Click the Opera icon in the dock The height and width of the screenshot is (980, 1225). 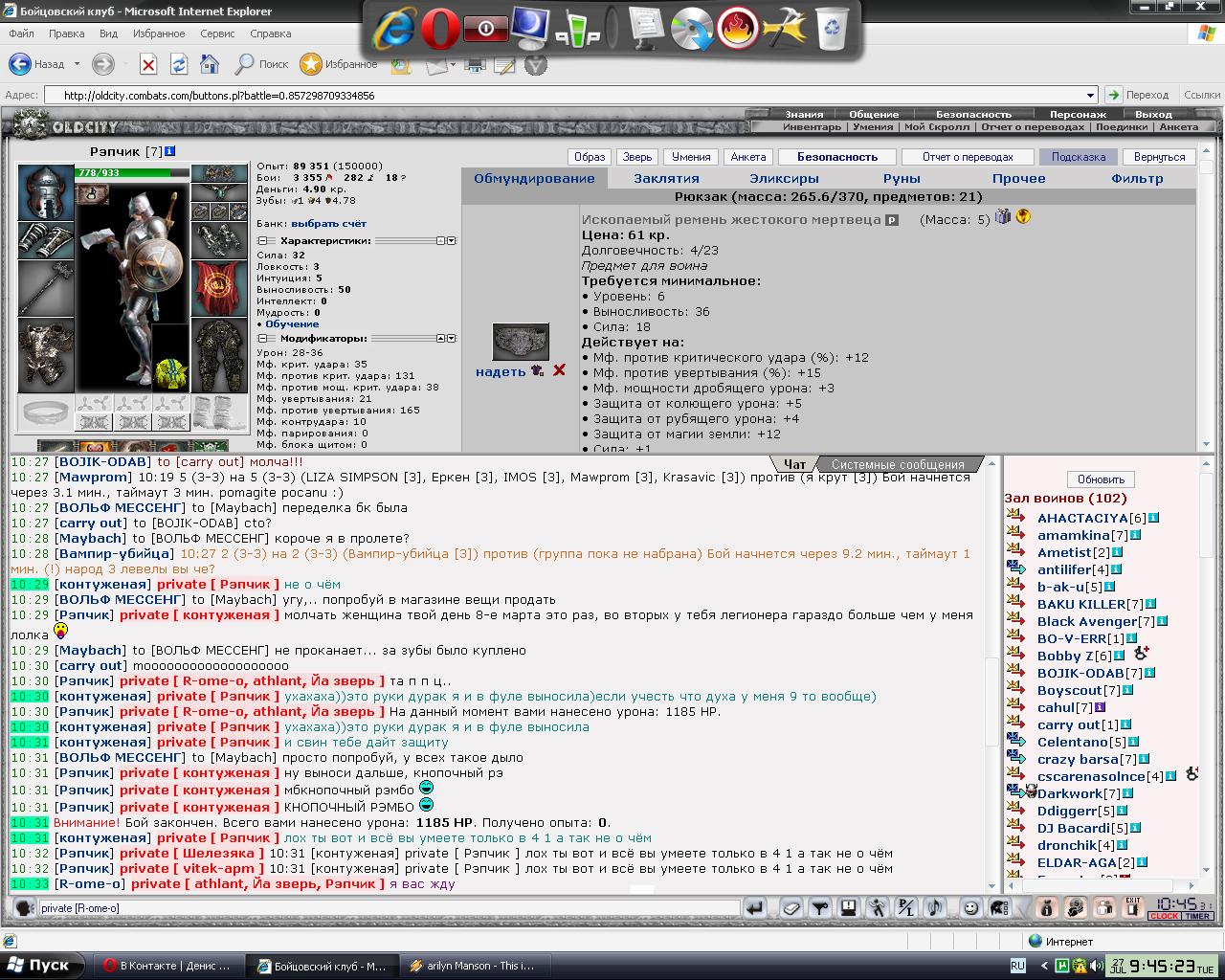[439, 30]
